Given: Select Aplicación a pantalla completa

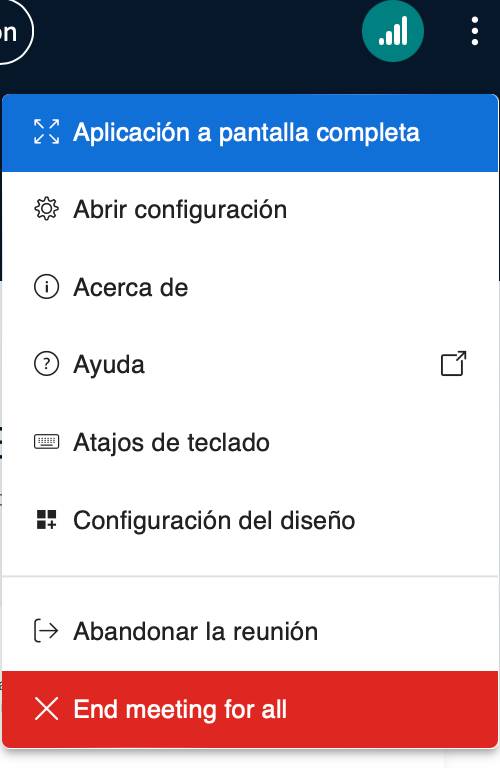Looking at the screenshot, I should [x=250, y=133].
